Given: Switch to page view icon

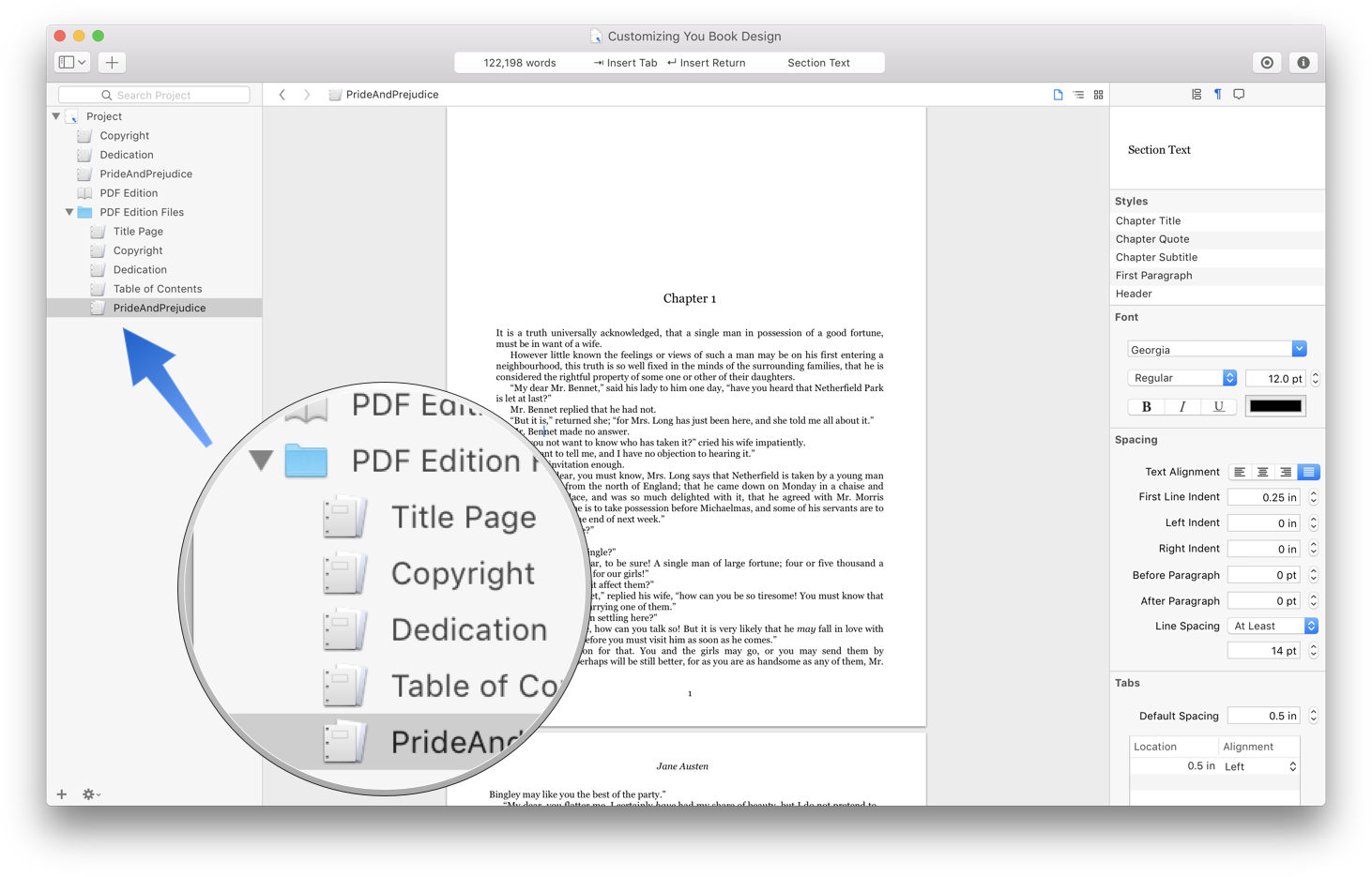Looking at the screenshot, I should [1058, 95].
